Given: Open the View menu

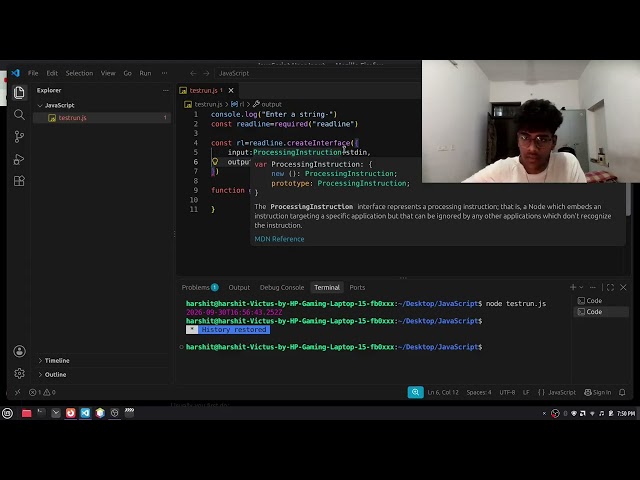Looking at the screenshot, I should click(108, 73).
